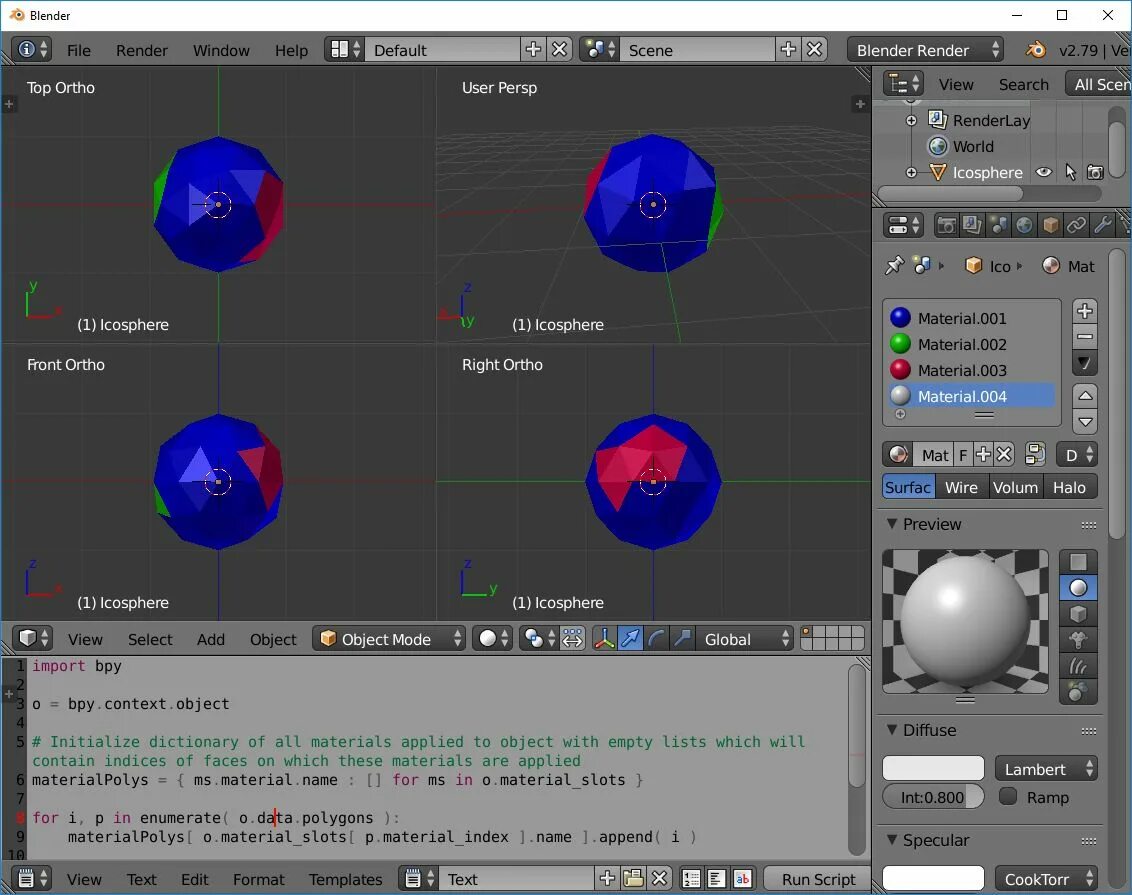Open the viewport shading mode dropdown
Image resolution: width=1132 pixels, height=895 pixels.
(x=493, y=639)
